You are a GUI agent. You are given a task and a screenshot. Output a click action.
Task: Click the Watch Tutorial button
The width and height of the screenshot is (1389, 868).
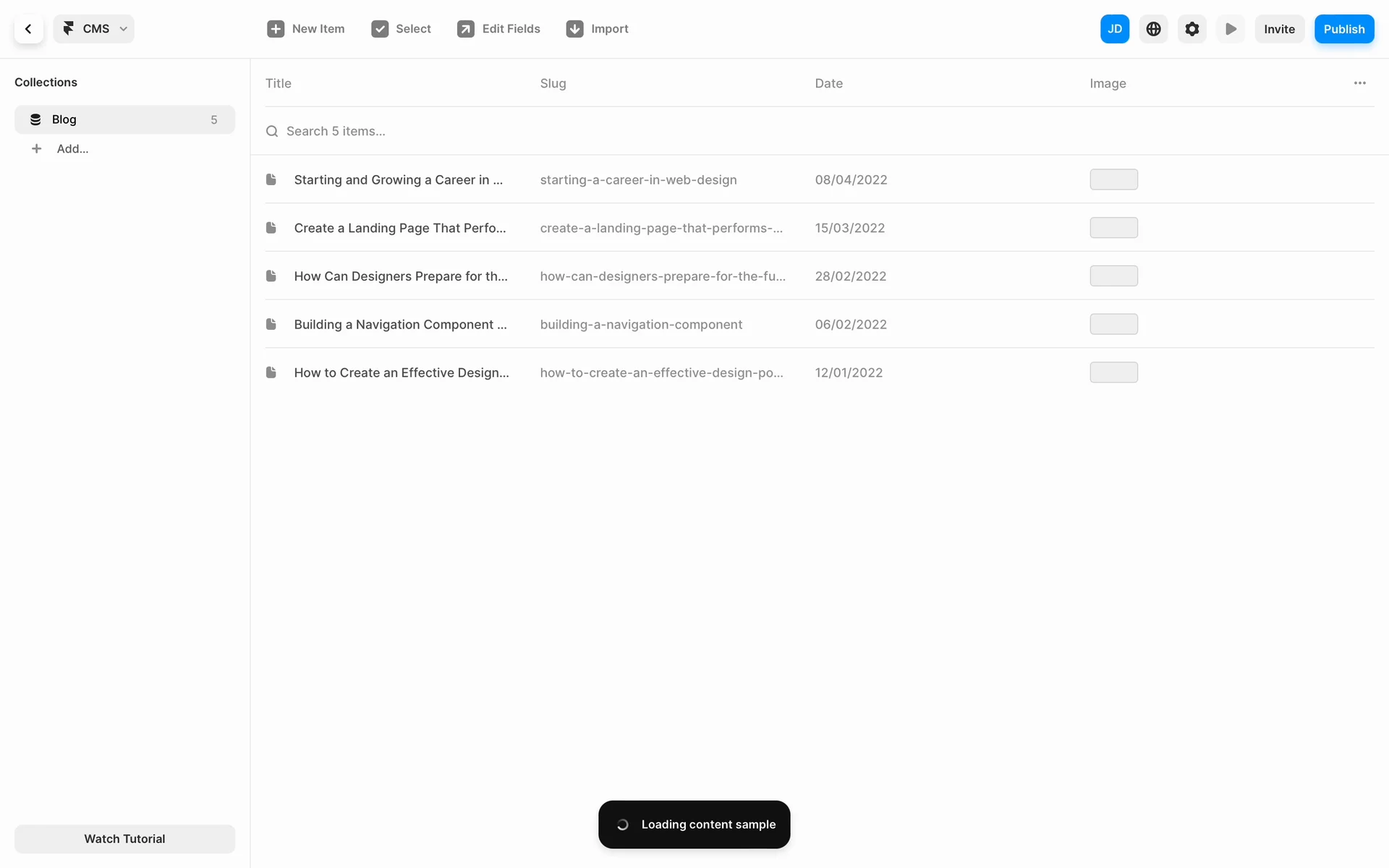(x=124, y=839)
